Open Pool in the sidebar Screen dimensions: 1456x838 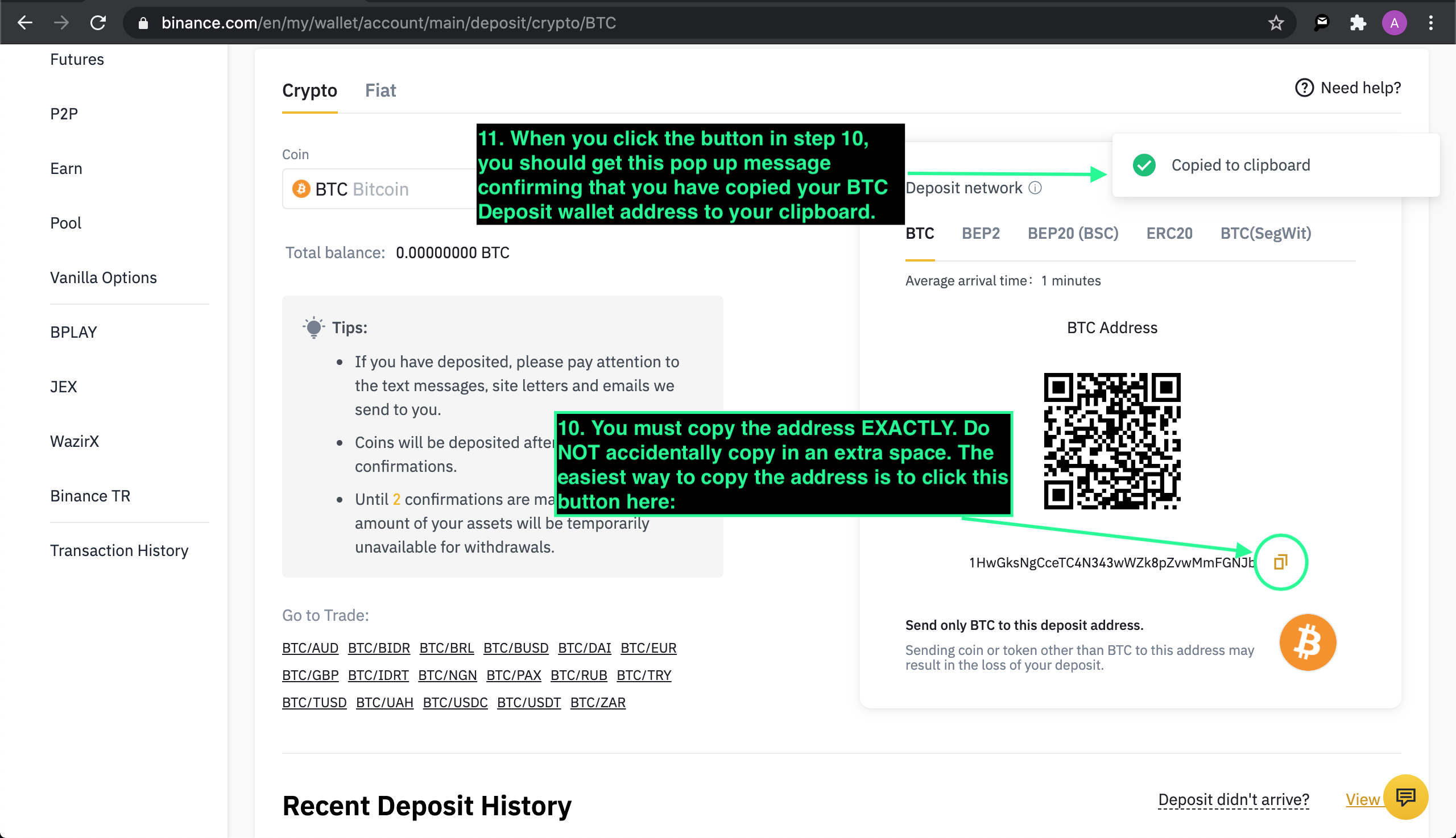65,223
